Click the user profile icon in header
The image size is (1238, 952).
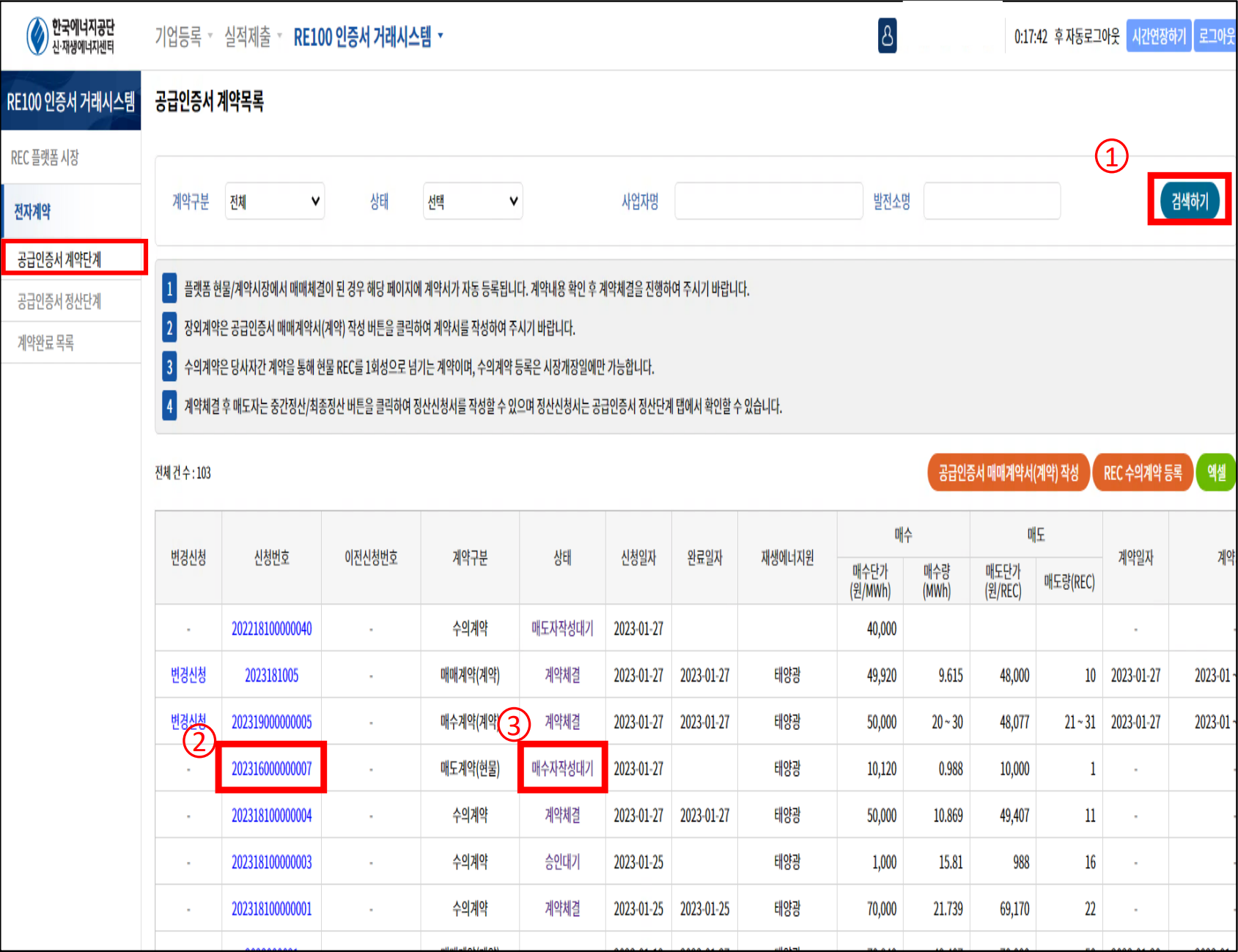coord(887,36)
